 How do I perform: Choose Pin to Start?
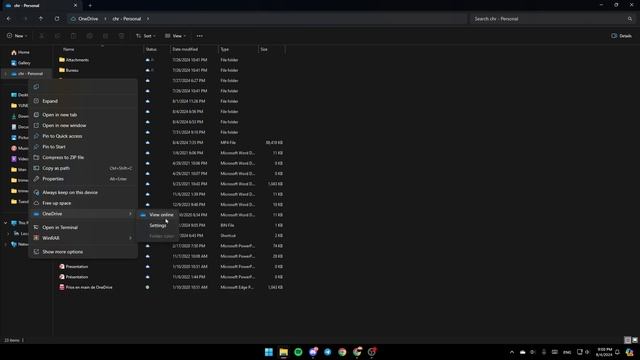coord(83,147)
